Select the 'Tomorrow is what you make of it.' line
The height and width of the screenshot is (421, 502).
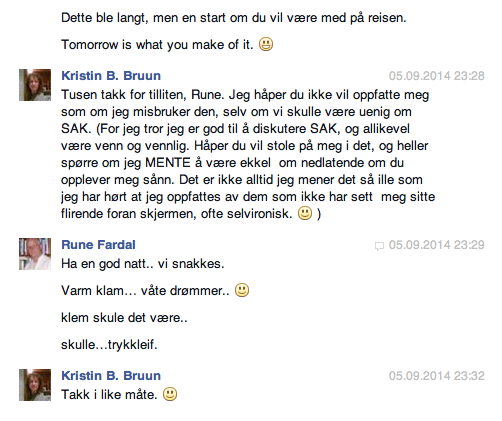pyautogui.click(x=157, y=44)
